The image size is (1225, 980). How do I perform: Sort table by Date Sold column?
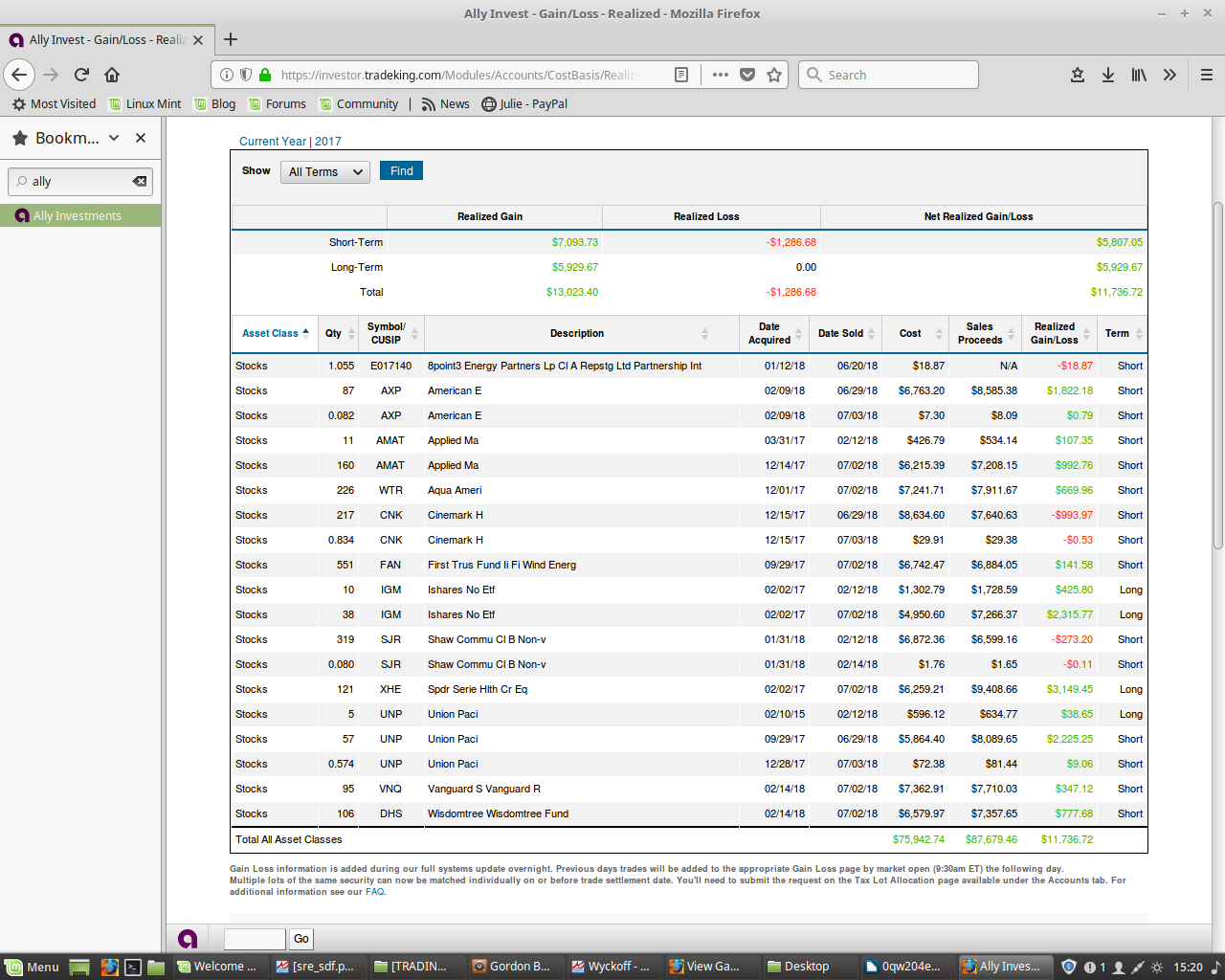[x=846, y=333]
